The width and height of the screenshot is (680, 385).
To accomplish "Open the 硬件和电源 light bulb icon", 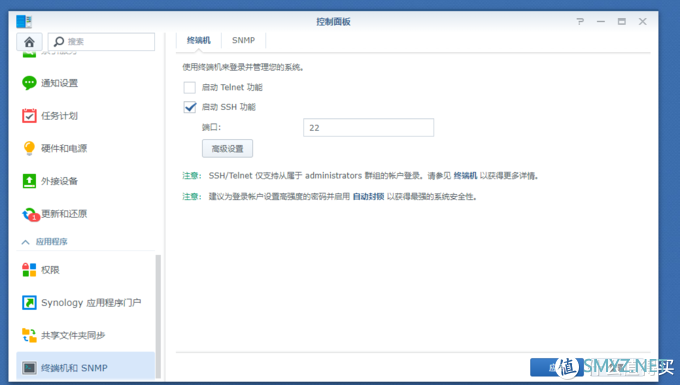I will 29,148.
